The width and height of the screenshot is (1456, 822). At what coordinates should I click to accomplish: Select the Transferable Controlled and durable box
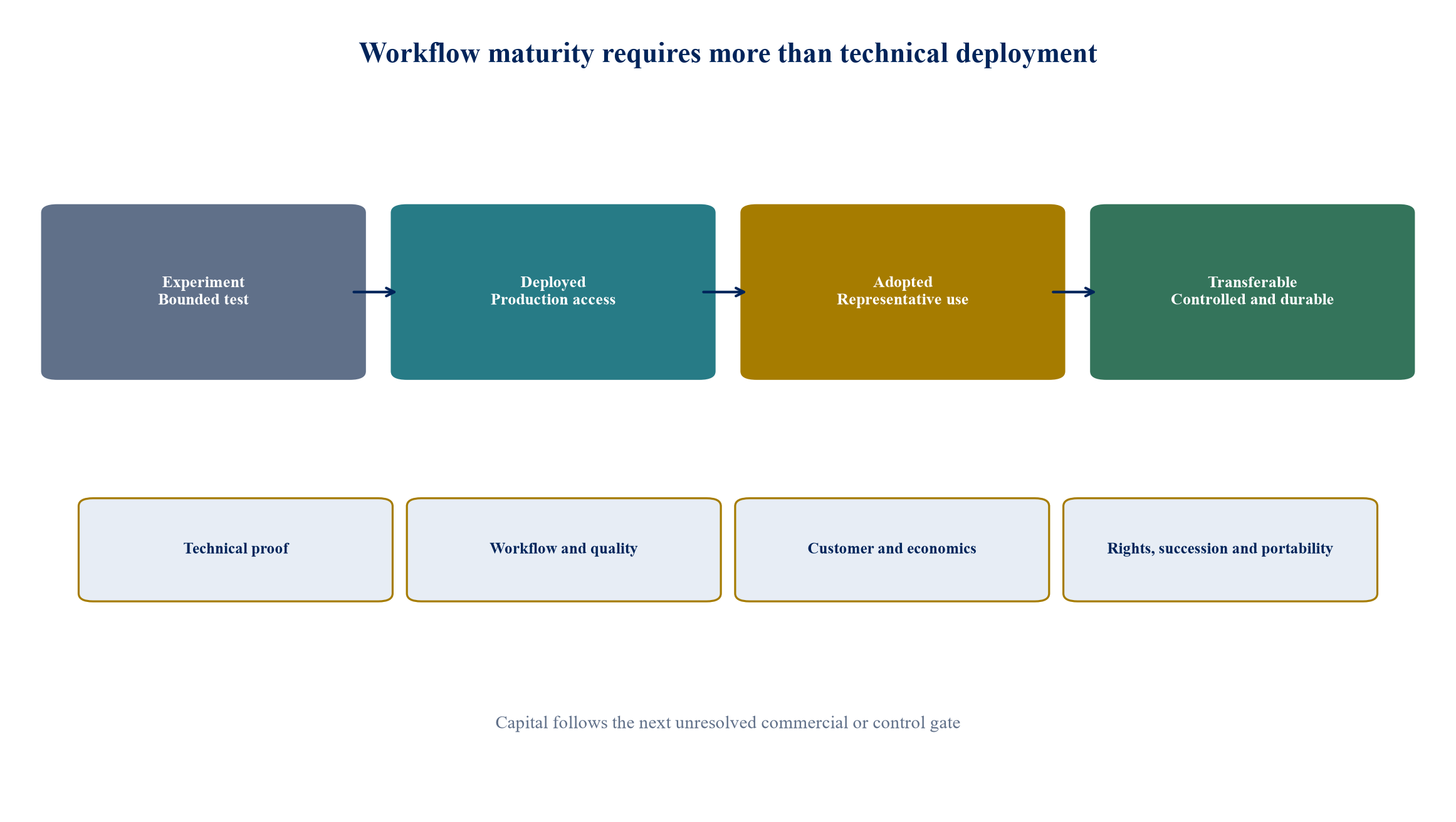click(1252, 292)
